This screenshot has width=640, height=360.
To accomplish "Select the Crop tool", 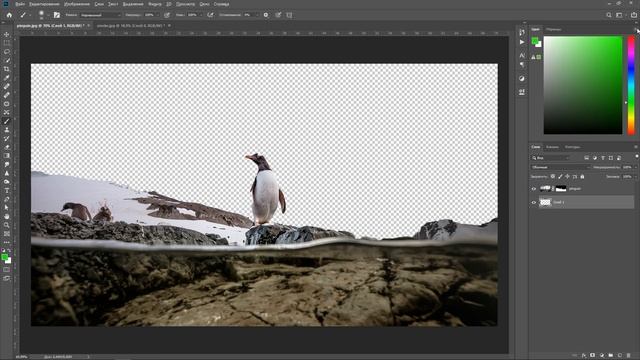I will pyautogui.click(x=7, y=69).
